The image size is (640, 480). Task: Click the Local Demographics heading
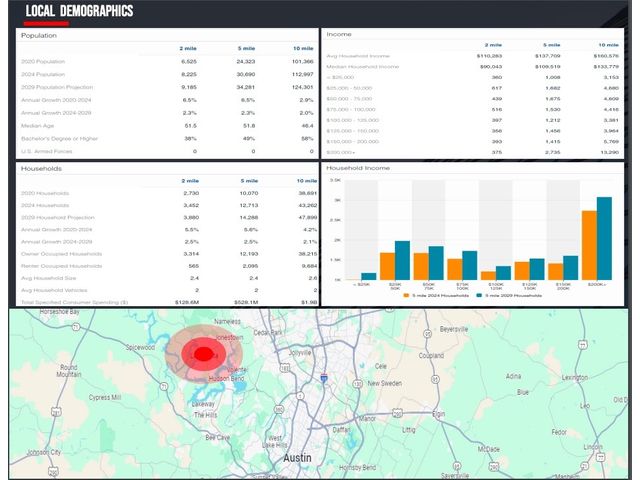click(x=79, y=11)
